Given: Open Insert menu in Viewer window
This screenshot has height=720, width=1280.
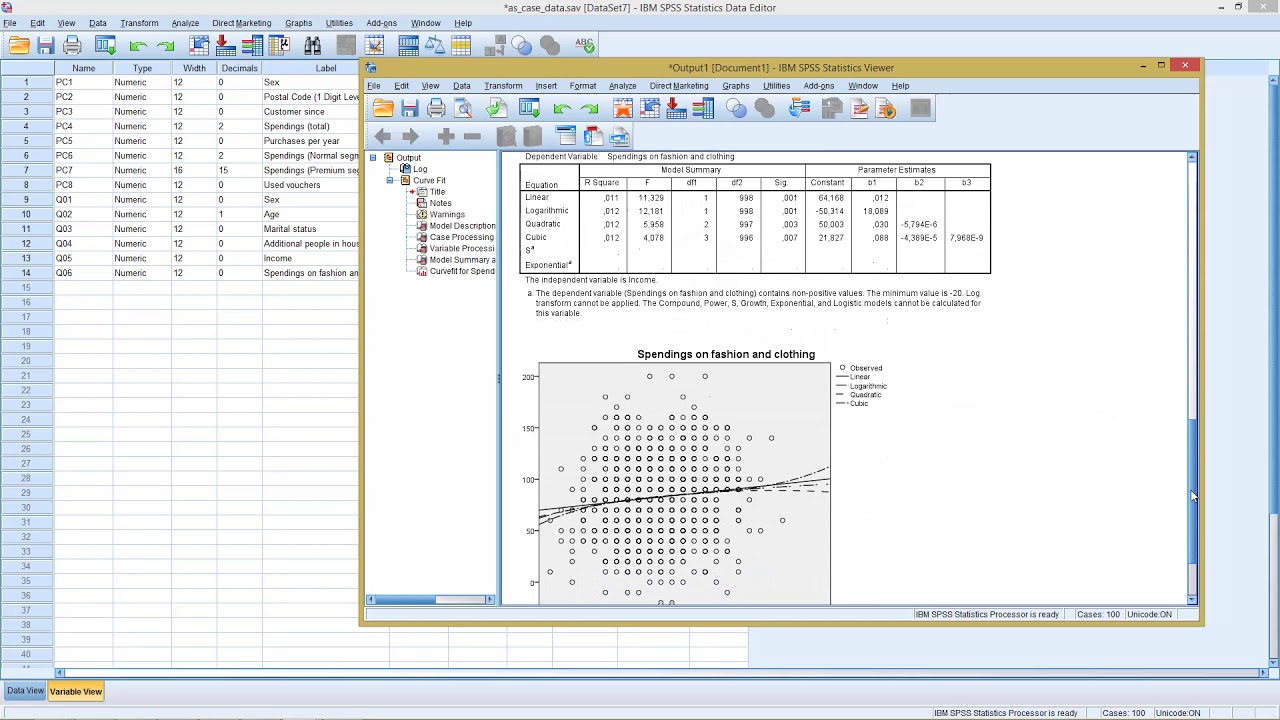Looking at the screenshot, I should coord(546,86).
